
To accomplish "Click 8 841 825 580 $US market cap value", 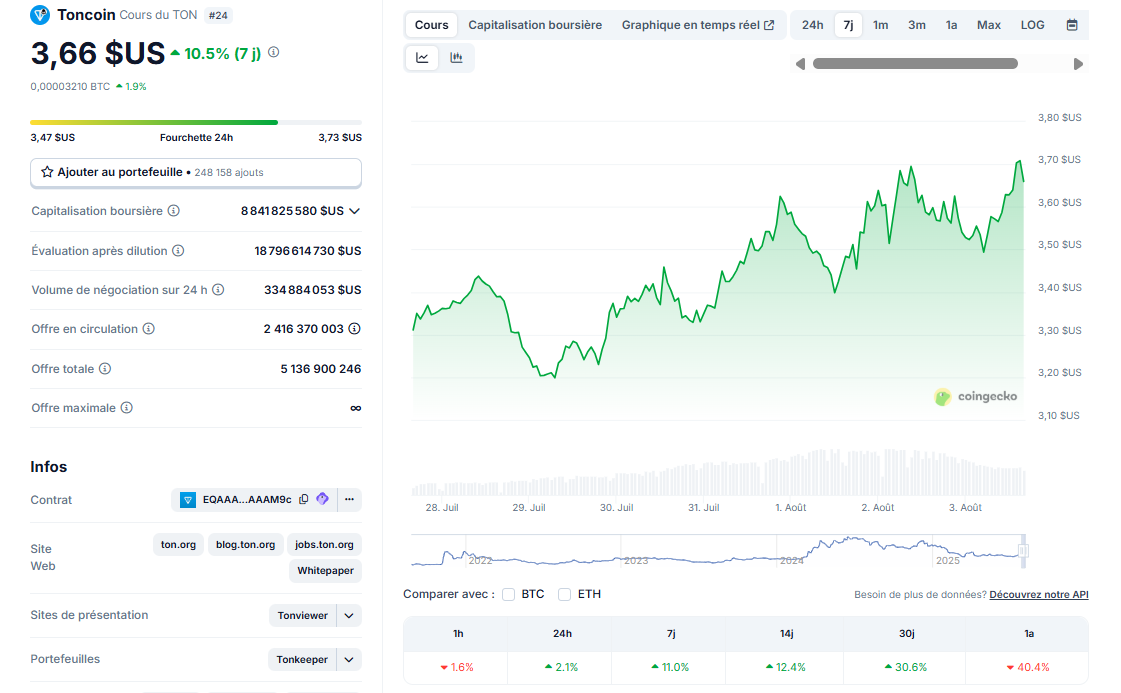I will [292, 211].
